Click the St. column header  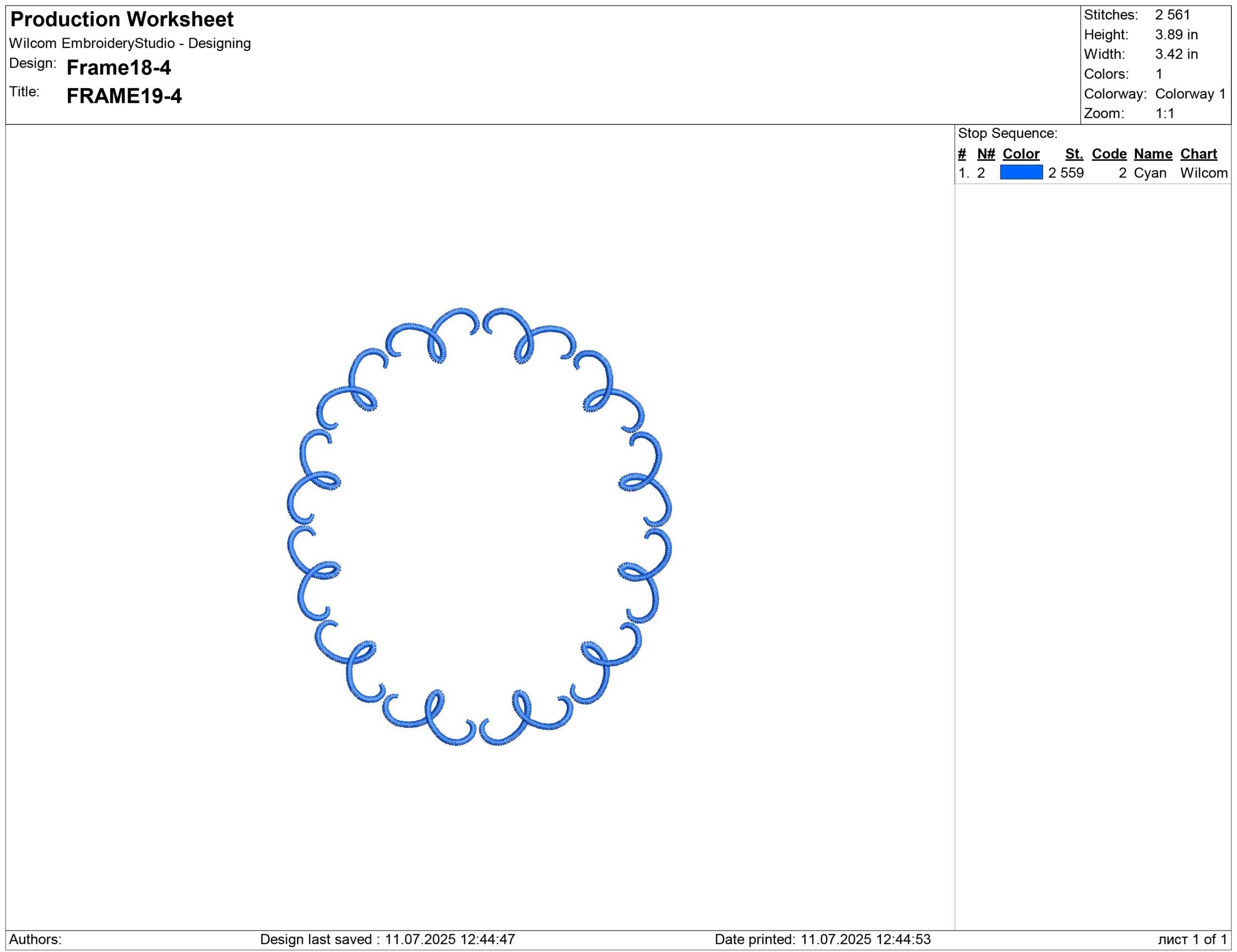[1074, 154]
